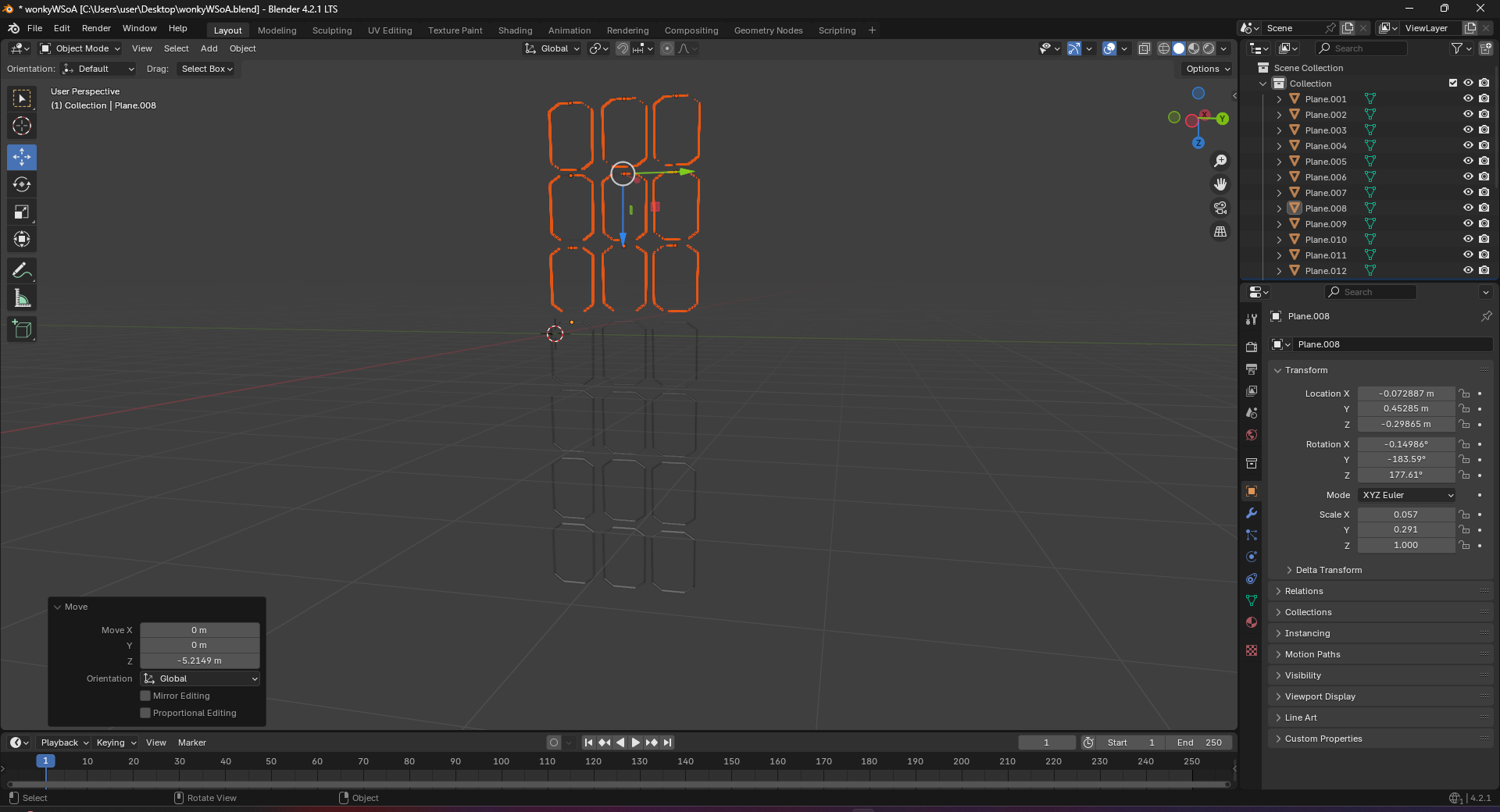Screen dimensions: 1500x812
Task: Open the Render menu
Action: [x=96, y=28]
